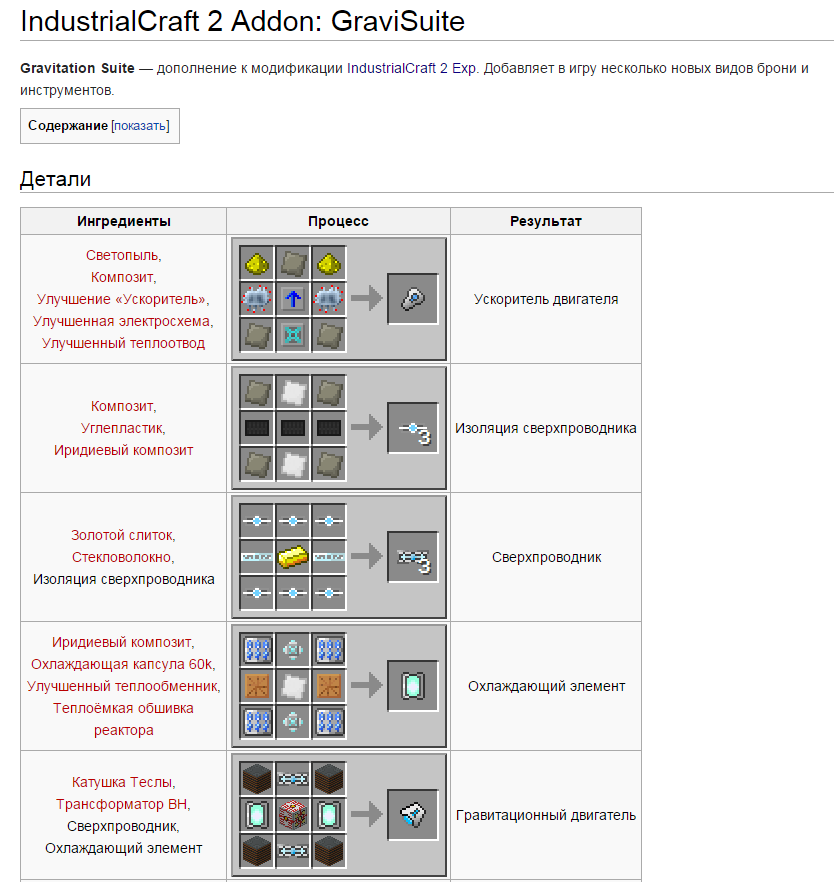Click the Процесс column header
This screenshot has width=834, height=882.
click(x=339, y=221)
